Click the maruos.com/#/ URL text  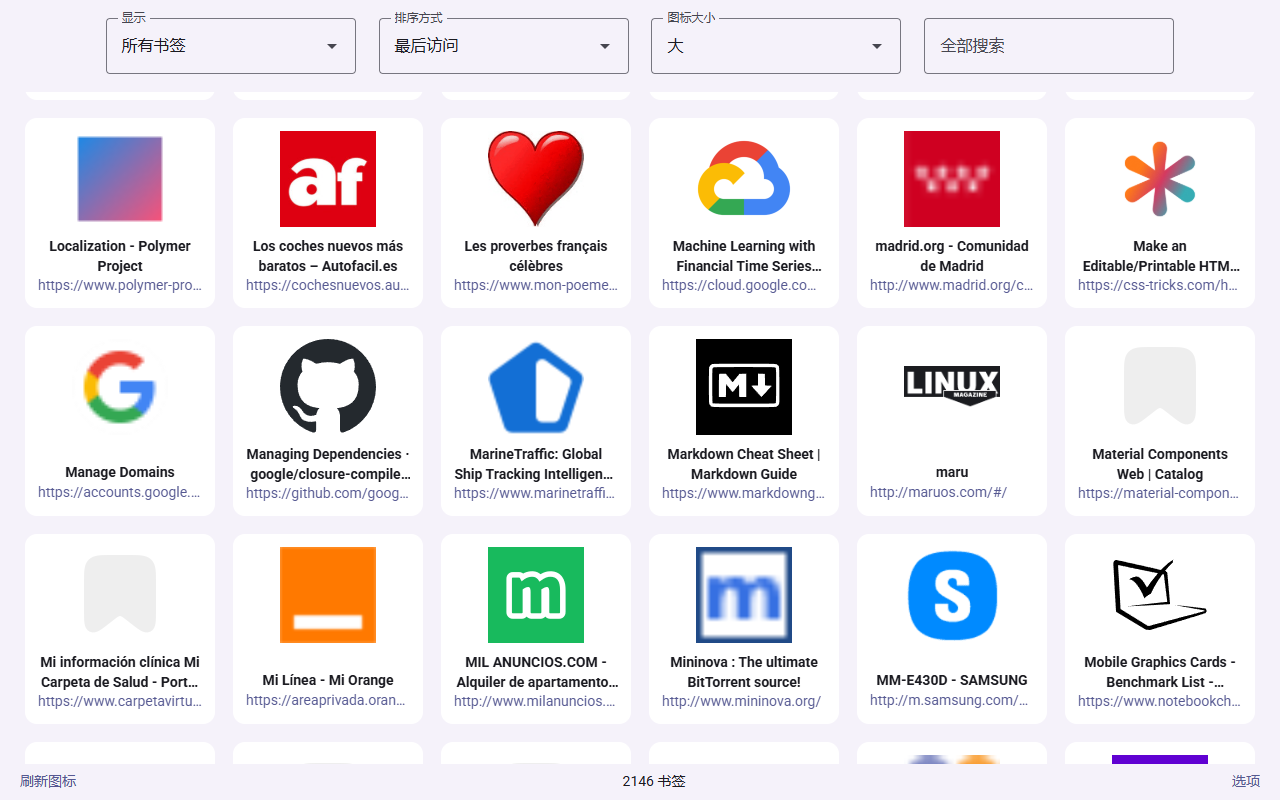(x=938, y=493)
